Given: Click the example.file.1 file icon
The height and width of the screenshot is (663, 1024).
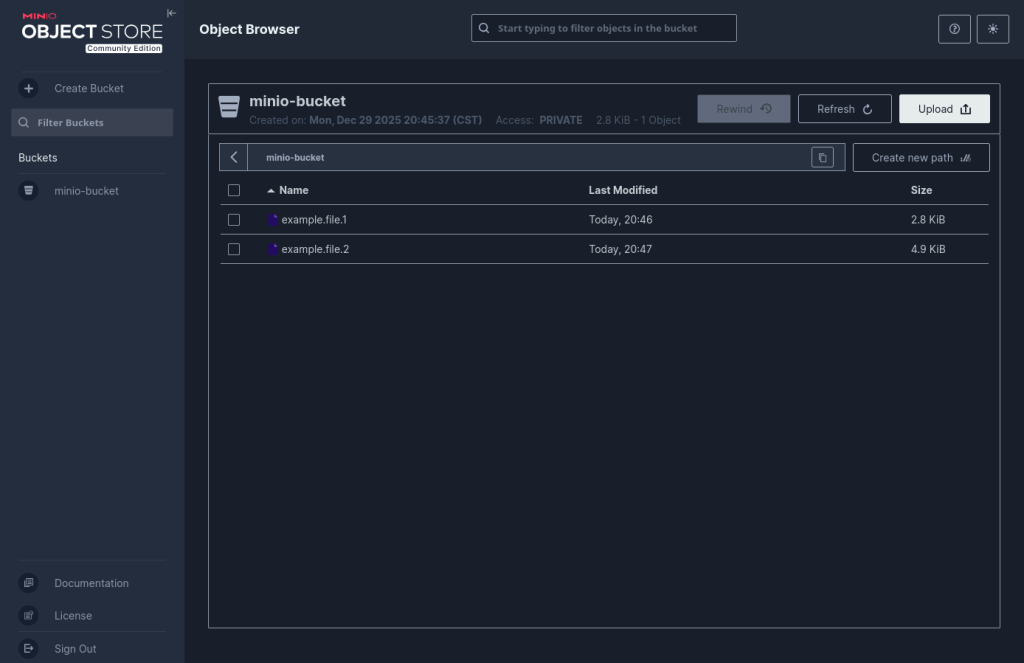Looking at the screenshot, I should 273,220.
